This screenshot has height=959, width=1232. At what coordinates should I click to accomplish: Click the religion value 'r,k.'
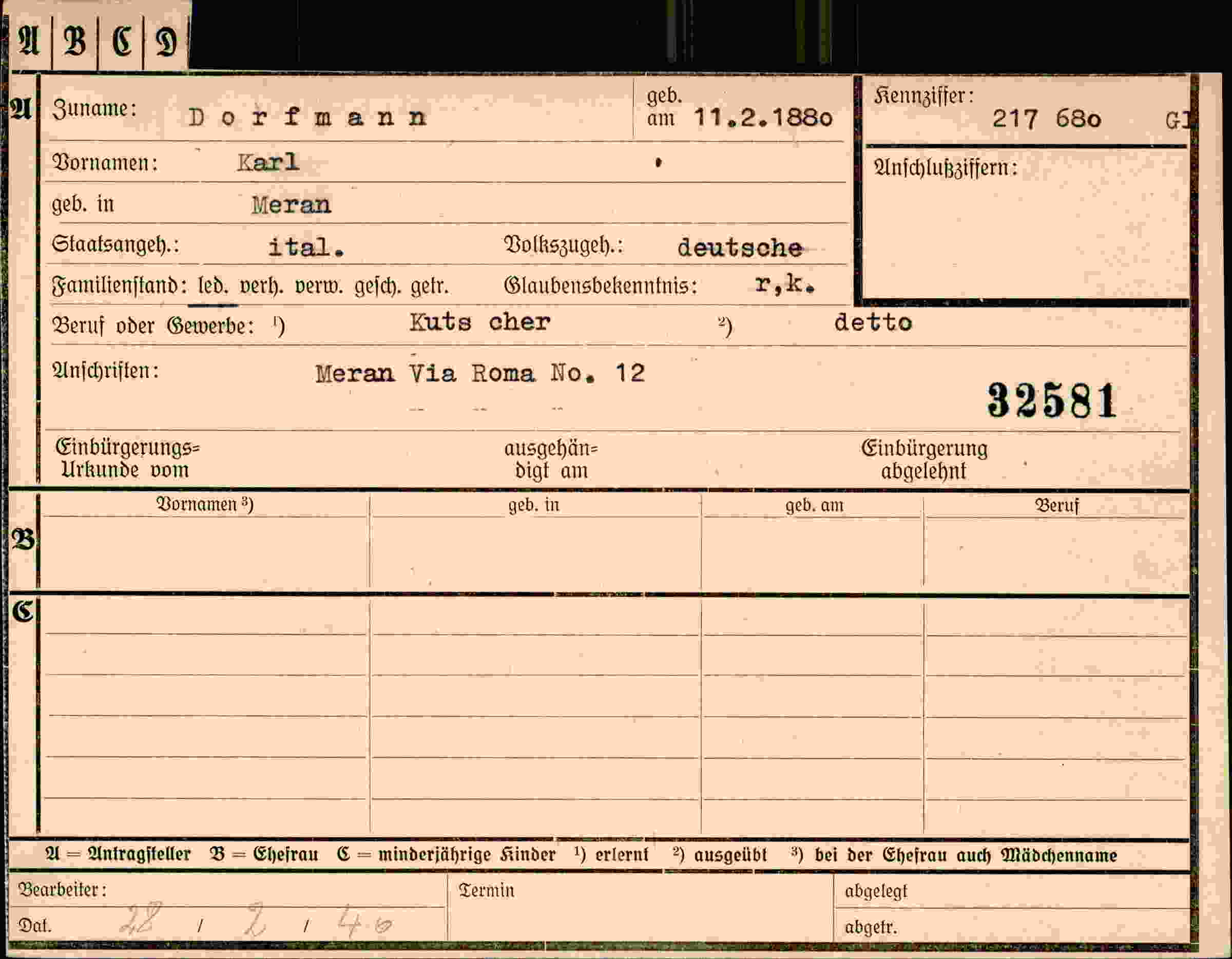(x=785, y=285)
